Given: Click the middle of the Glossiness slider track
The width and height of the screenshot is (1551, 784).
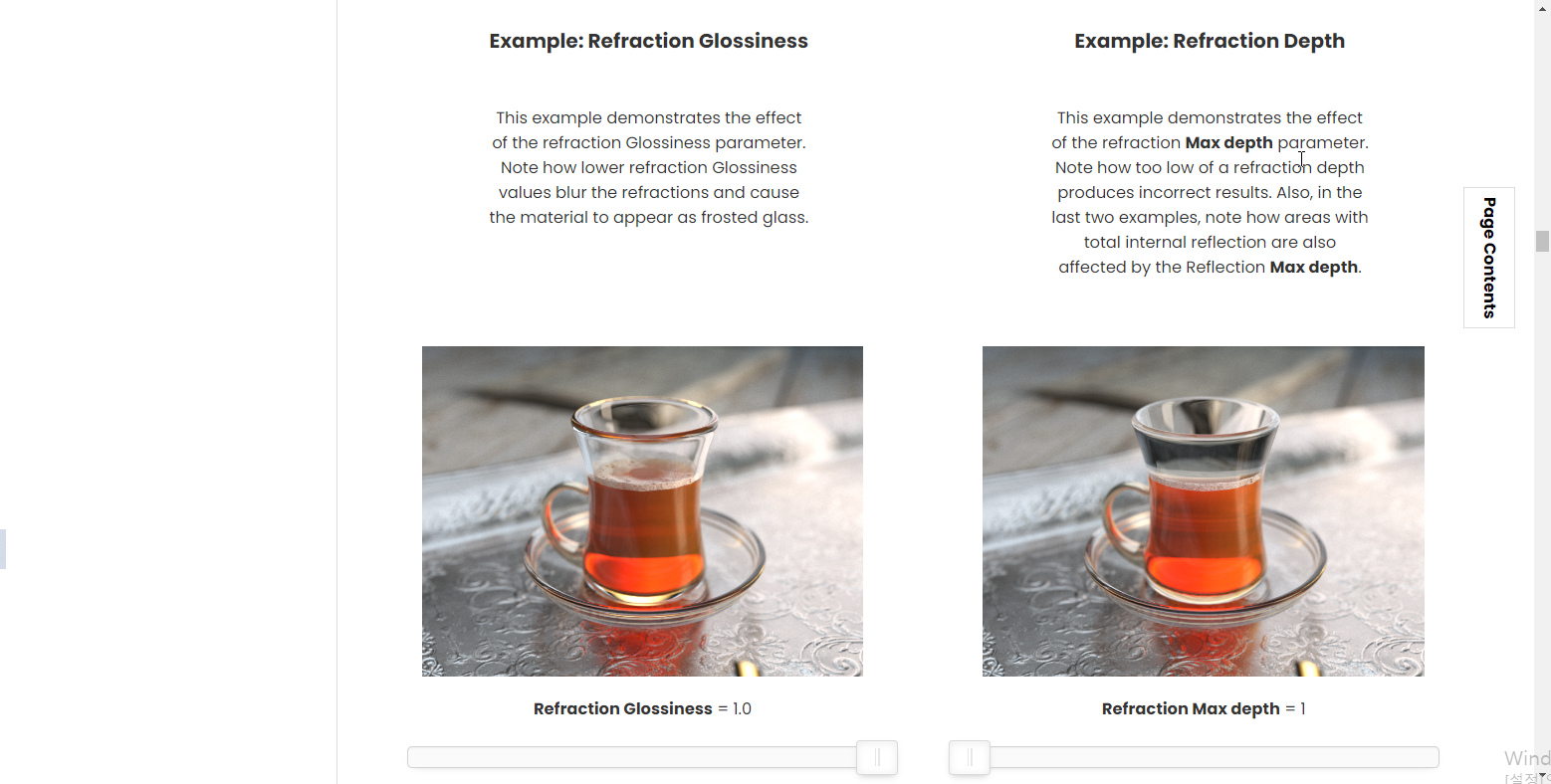Looking at the screenshot, I should coord(652,758).
